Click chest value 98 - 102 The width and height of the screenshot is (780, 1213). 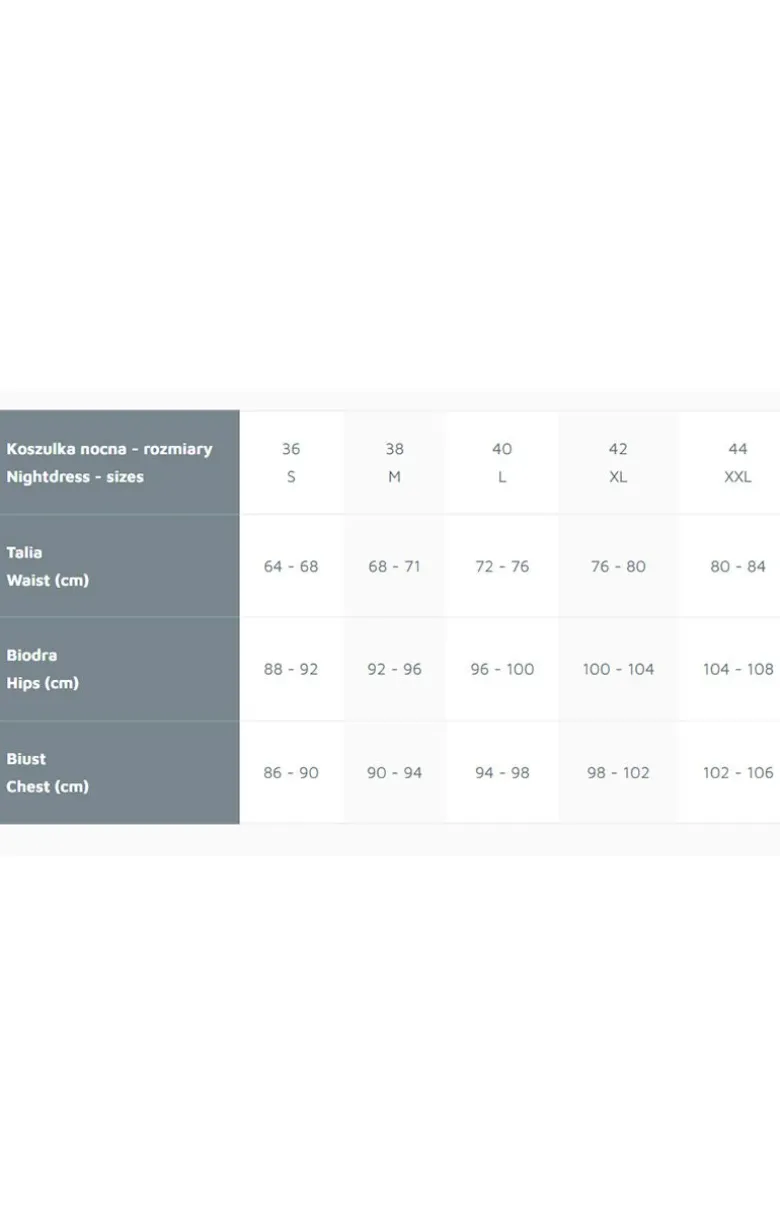[x=618, y=773]
